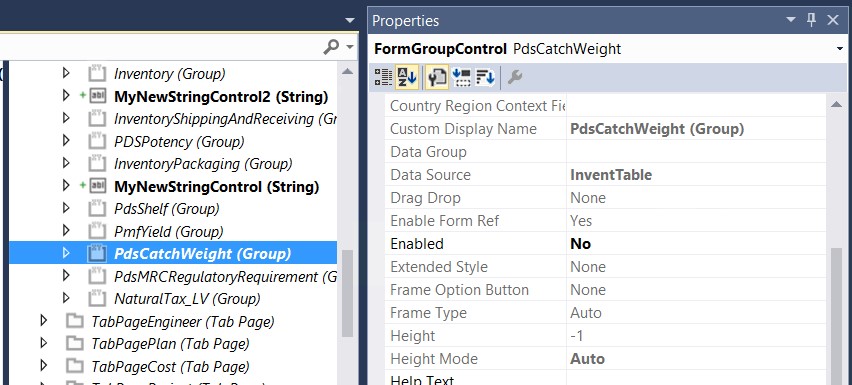
Task: Select InventoryShippingAndReceiving group in tree
Action: tap(225, 119)
